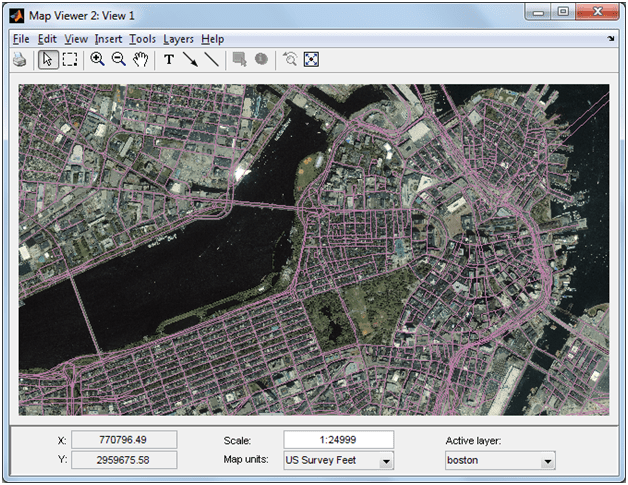Open the Insert menu

pyautogui.click(x=108, y=39)
